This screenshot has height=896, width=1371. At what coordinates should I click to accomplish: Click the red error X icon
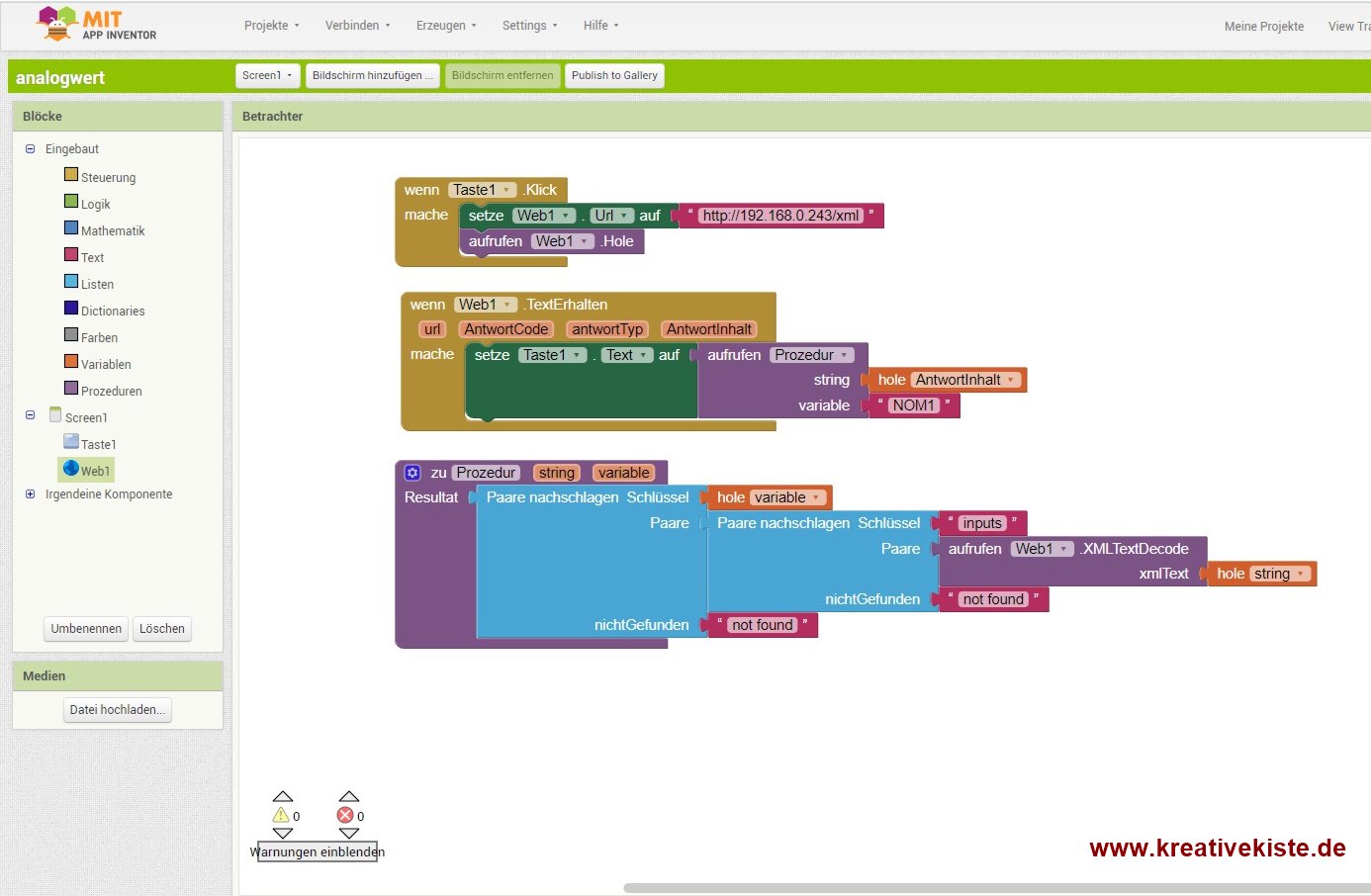(345, 815)
